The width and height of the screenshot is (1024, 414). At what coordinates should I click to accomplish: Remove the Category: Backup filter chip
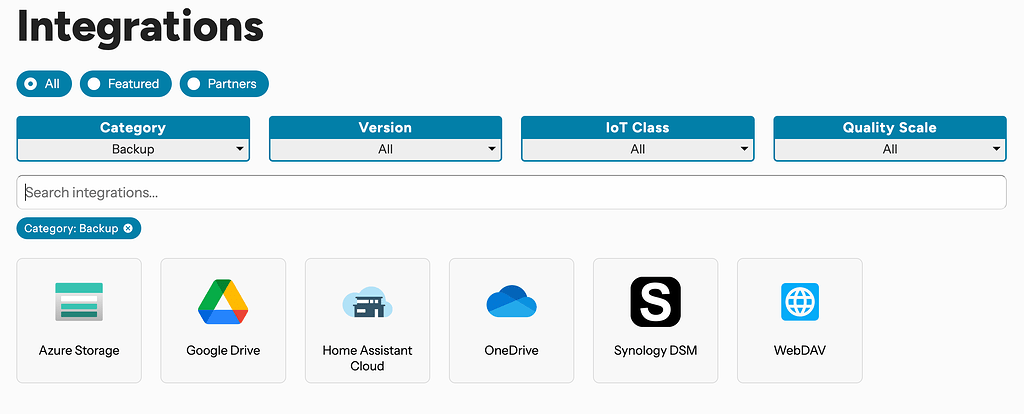[x=128, y=229]
